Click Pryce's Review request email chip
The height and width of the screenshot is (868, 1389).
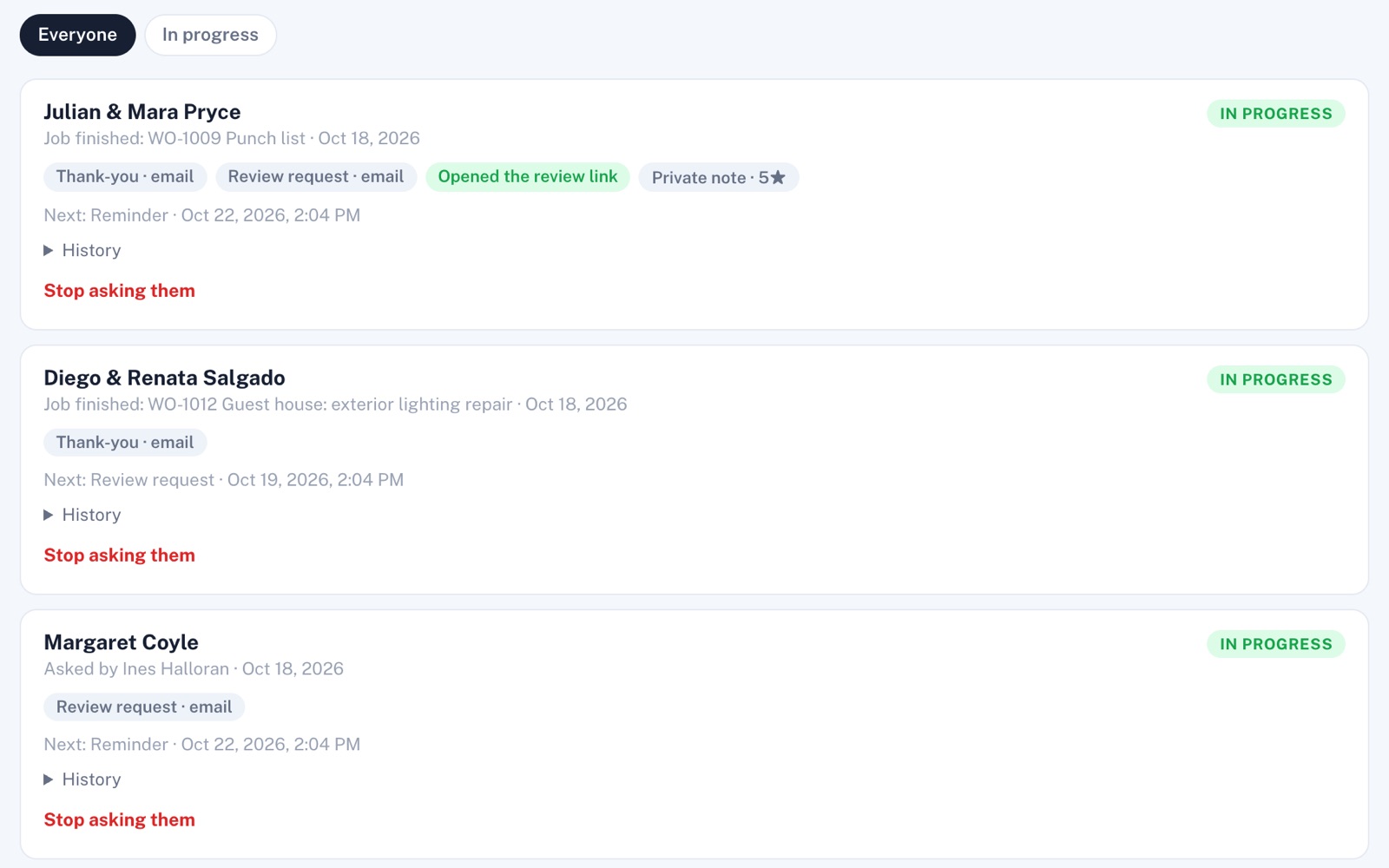point(316,177)
